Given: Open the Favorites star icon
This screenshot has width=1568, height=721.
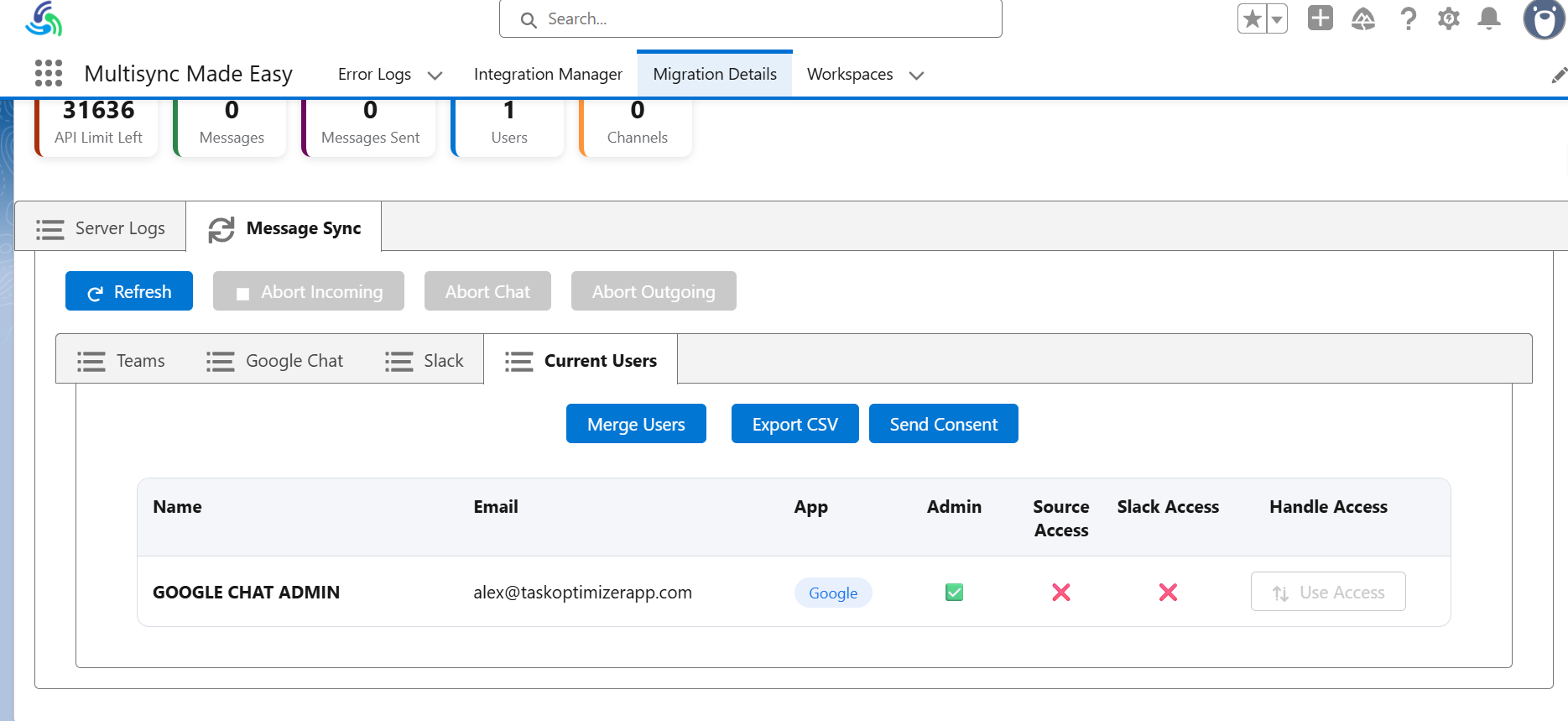Looking at the screenshot, I should tap(1252, 18).
